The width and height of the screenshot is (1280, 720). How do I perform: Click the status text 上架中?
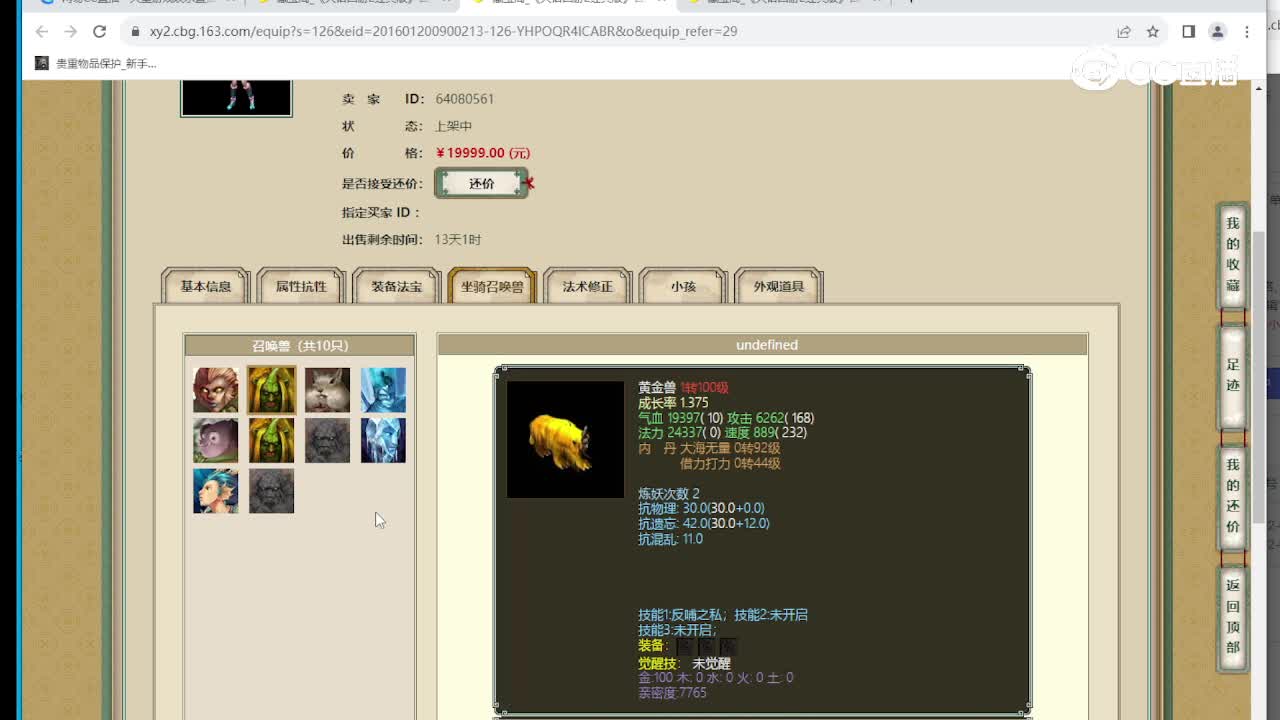453,126
